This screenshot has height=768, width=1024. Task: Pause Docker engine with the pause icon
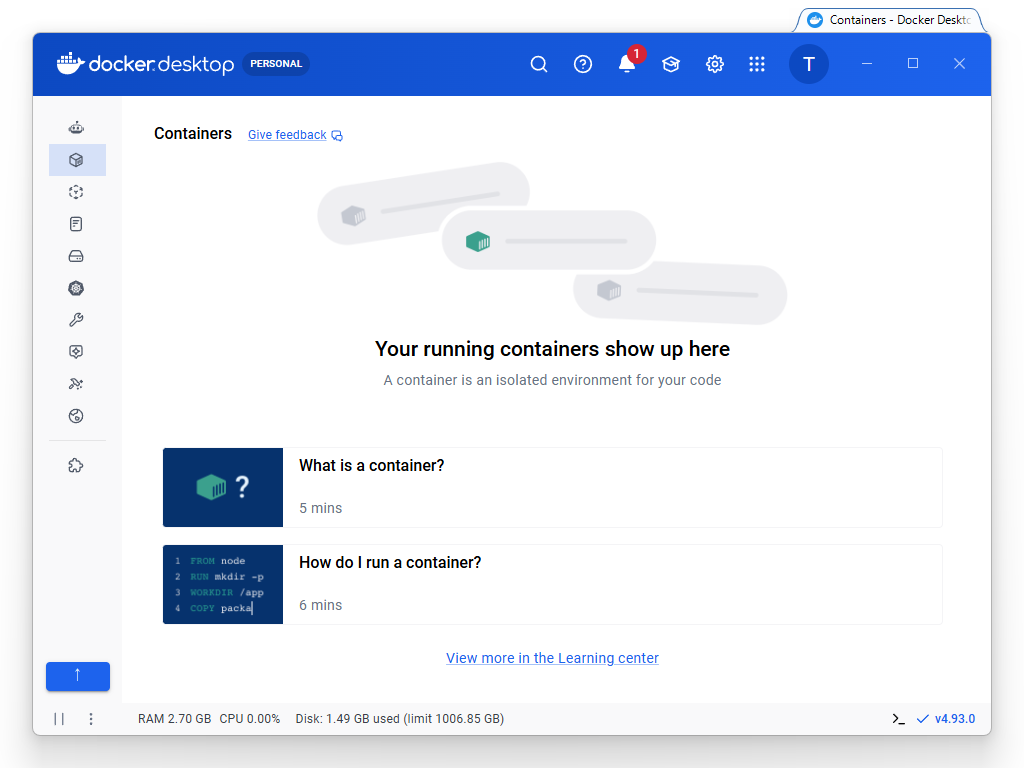(59, 719)
